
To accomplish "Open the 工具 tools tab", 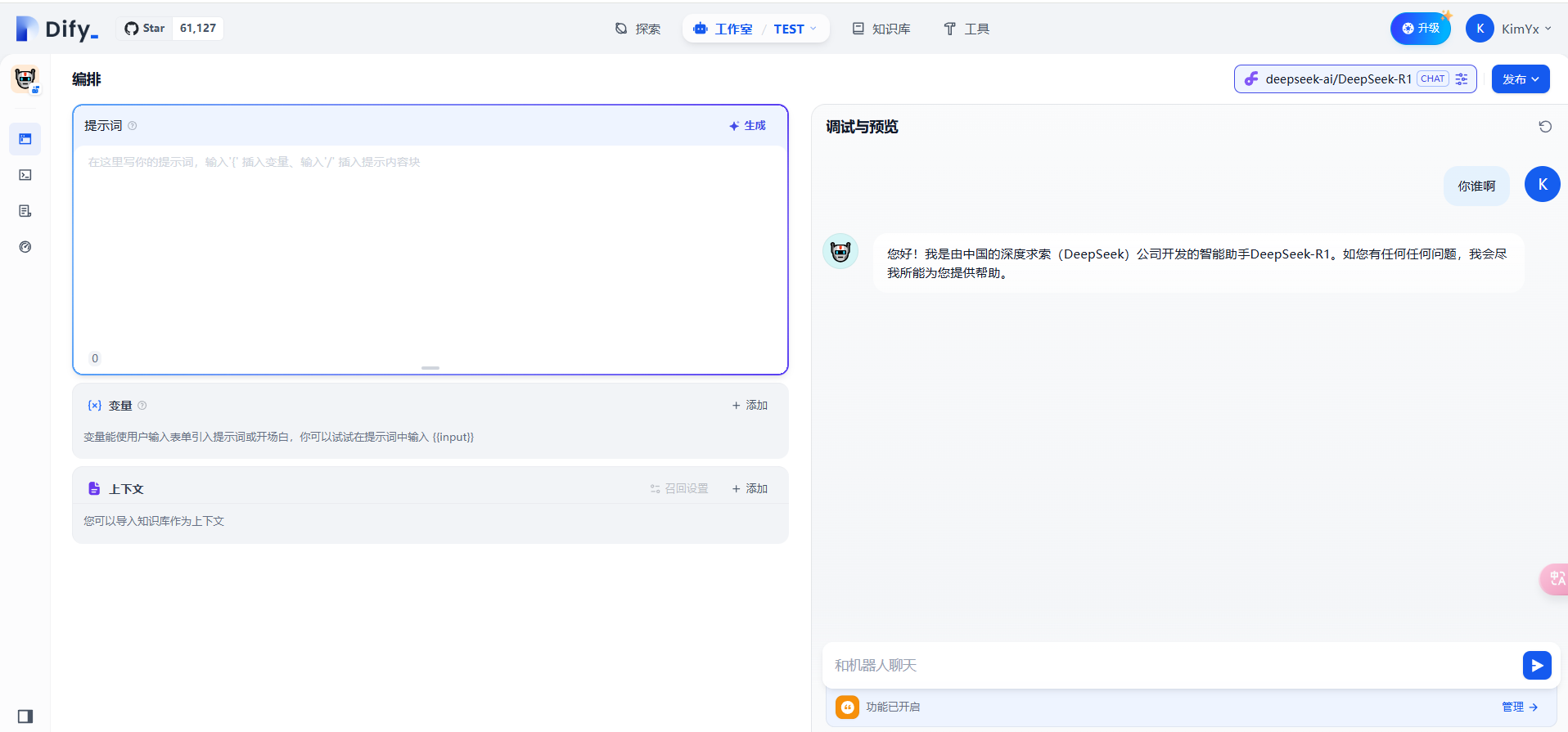I will (966, 29).
